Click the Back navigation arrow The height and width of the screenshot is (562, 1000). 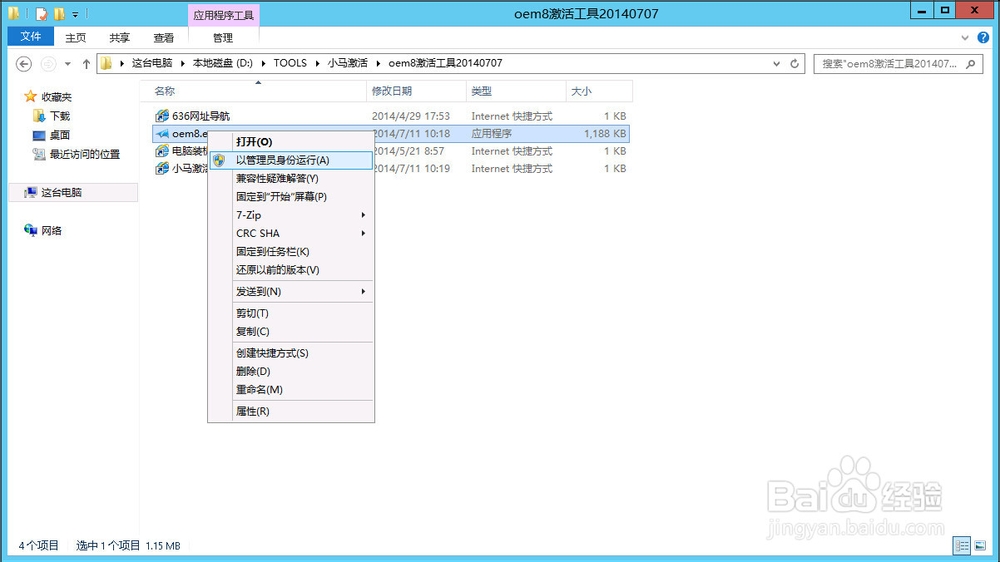coord(24,64)
